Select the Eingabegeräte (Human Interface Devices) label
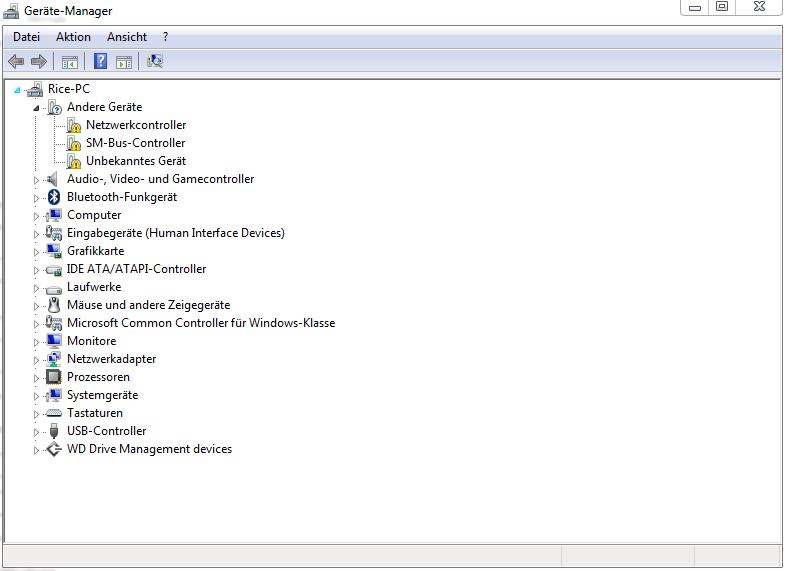This screenshot has width=786, height=571. [176, 233]
